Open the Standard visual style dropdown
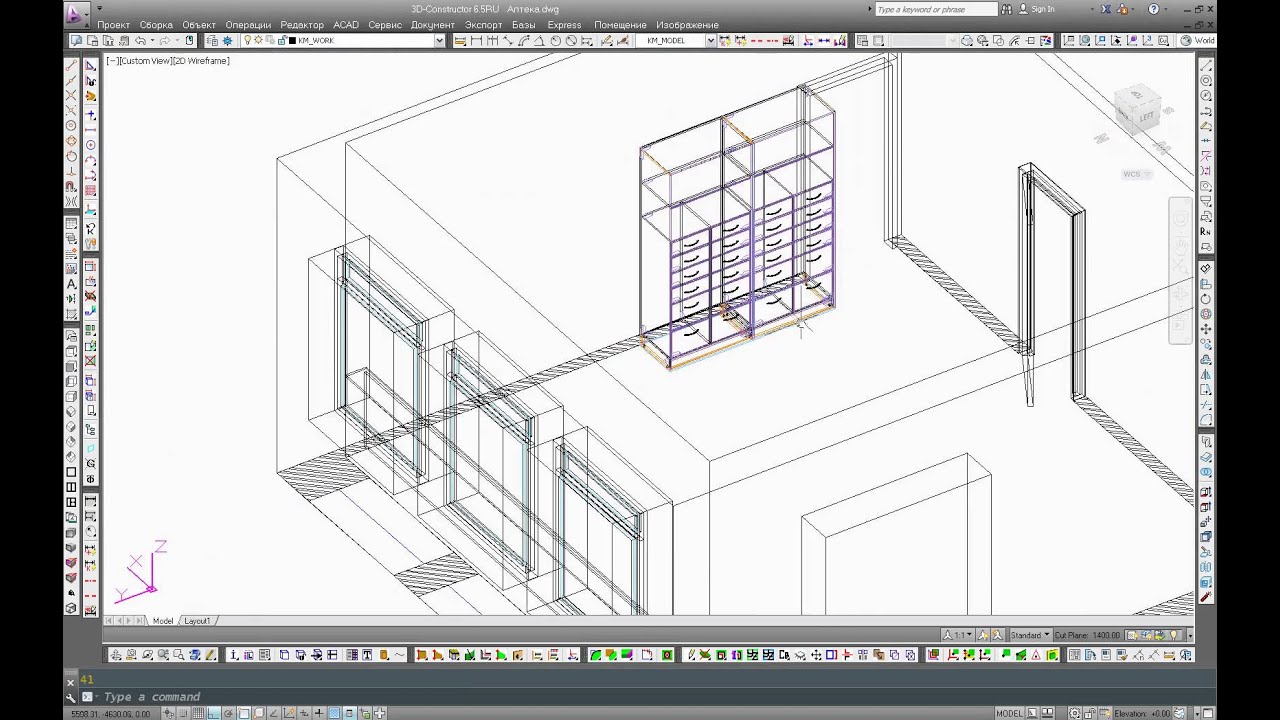 tap(1030, 635)
